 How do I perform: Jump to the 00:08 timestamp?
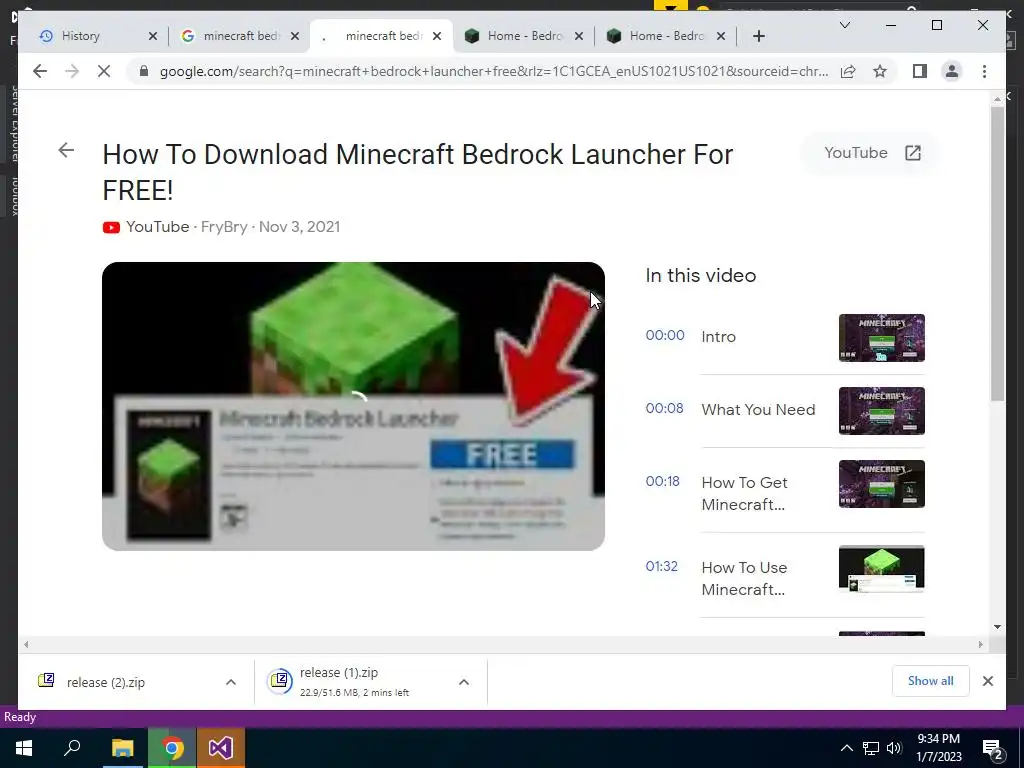pyautogui.click(x=664, y=408)
